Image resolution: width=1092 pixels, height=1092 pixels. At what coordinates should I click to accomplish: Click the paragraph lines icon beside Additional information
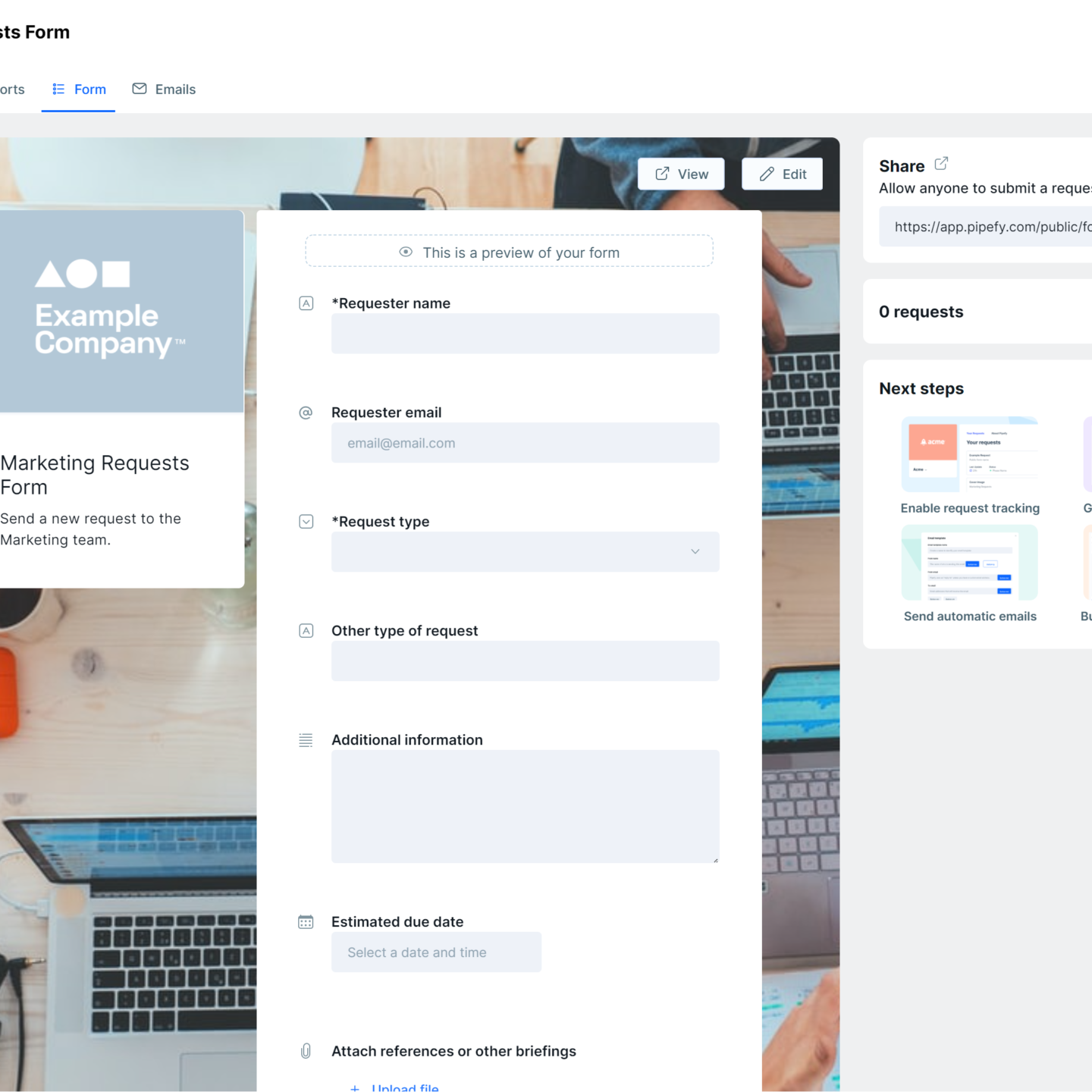[x=306, y=740]
